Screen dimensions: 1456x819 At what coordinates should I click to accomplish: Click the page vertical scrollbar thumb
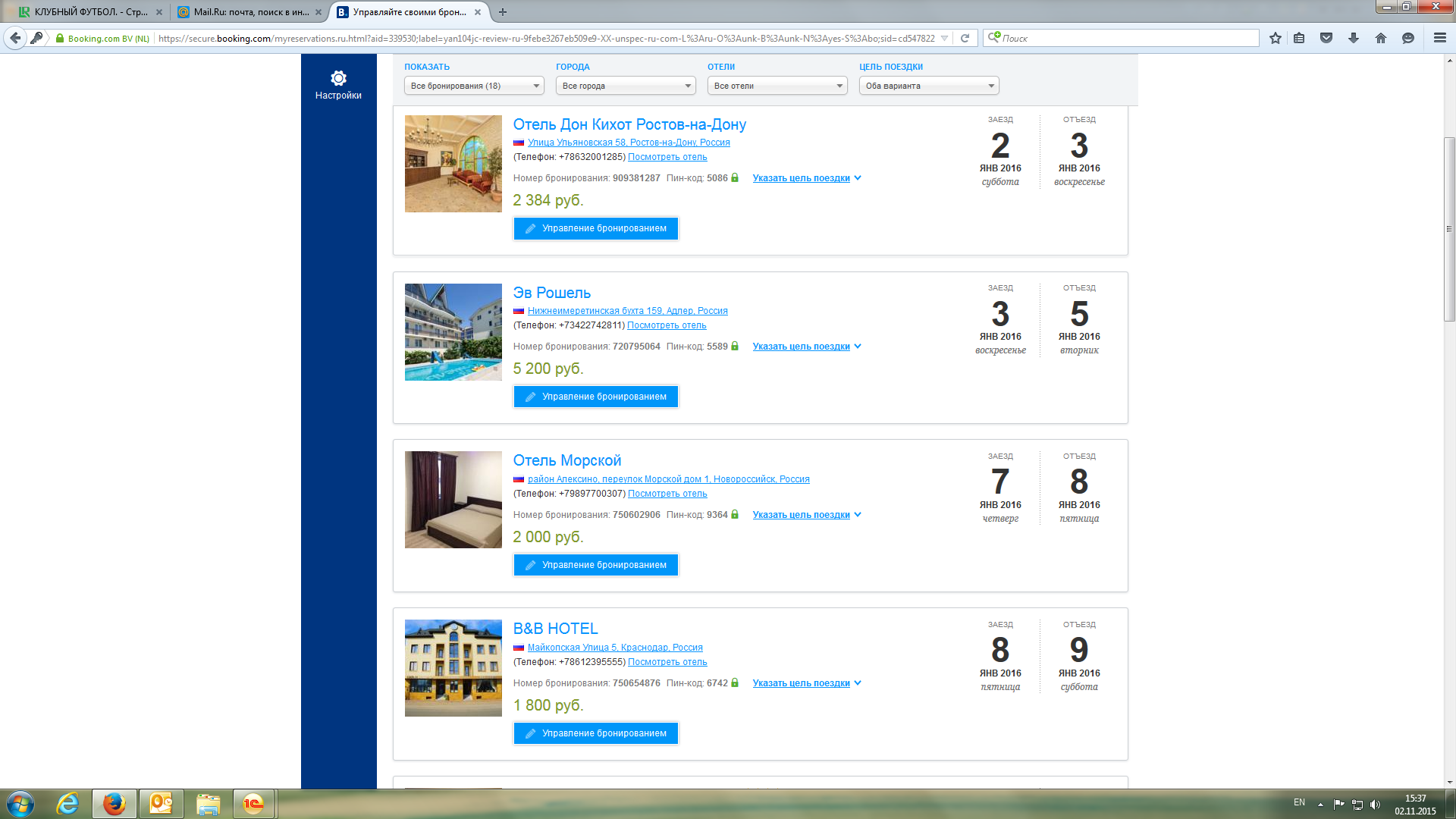1449,229
